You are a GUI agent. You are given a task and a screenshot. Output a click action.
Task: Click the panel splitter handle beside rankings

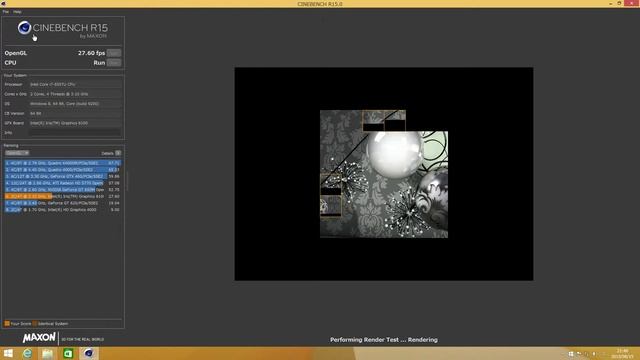127,182
